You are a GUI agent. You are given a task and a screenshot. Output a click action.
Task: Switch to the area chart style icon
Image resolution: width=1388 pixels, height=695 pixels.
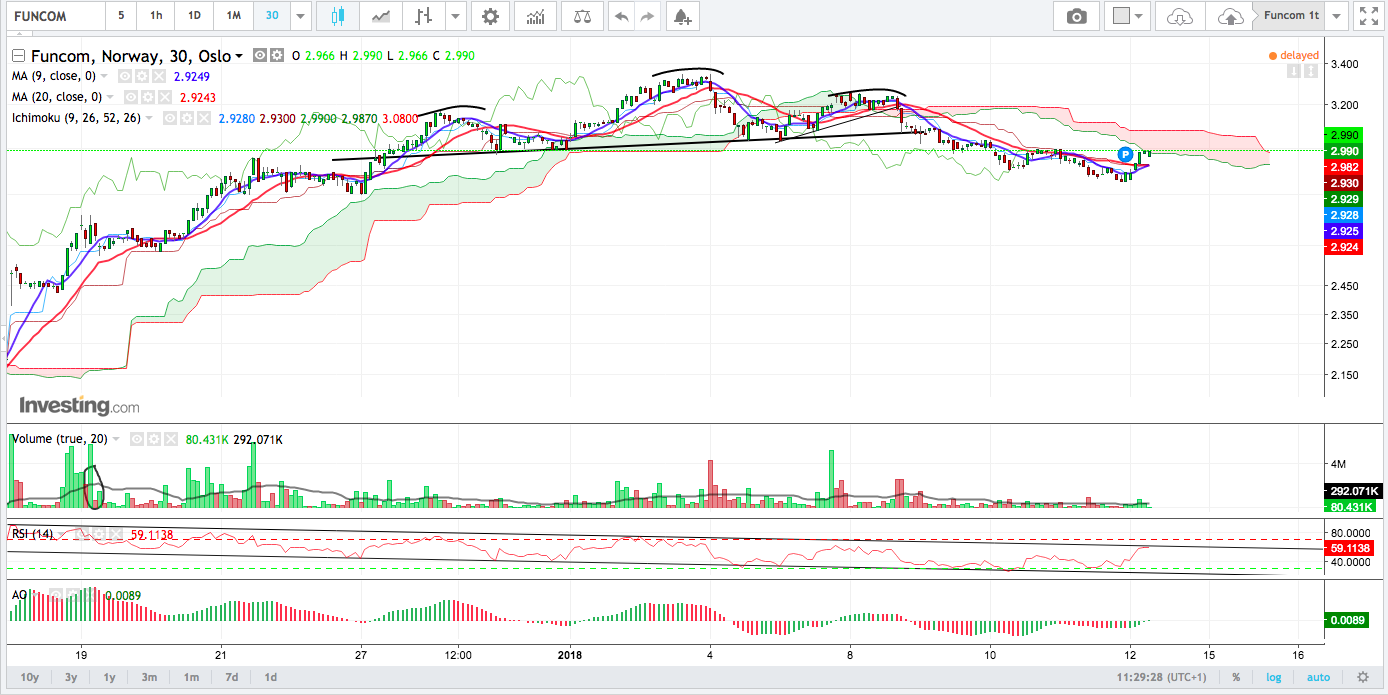pyautogui.click(x=380, y=16)
